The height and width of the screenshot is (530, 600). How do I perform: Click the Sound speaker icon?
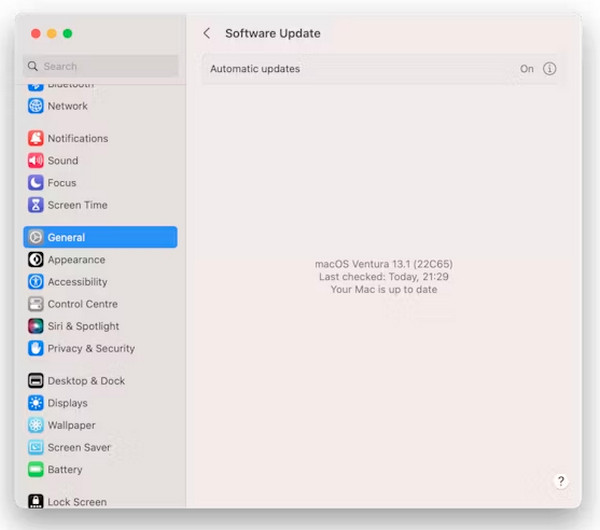[36, 161]
